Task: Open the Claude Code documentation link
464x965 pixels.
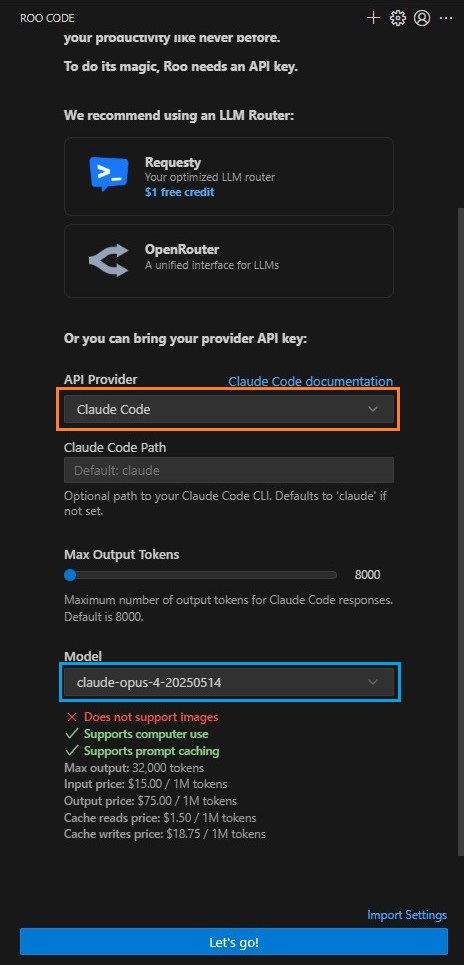Action: [x=311, y=381]
